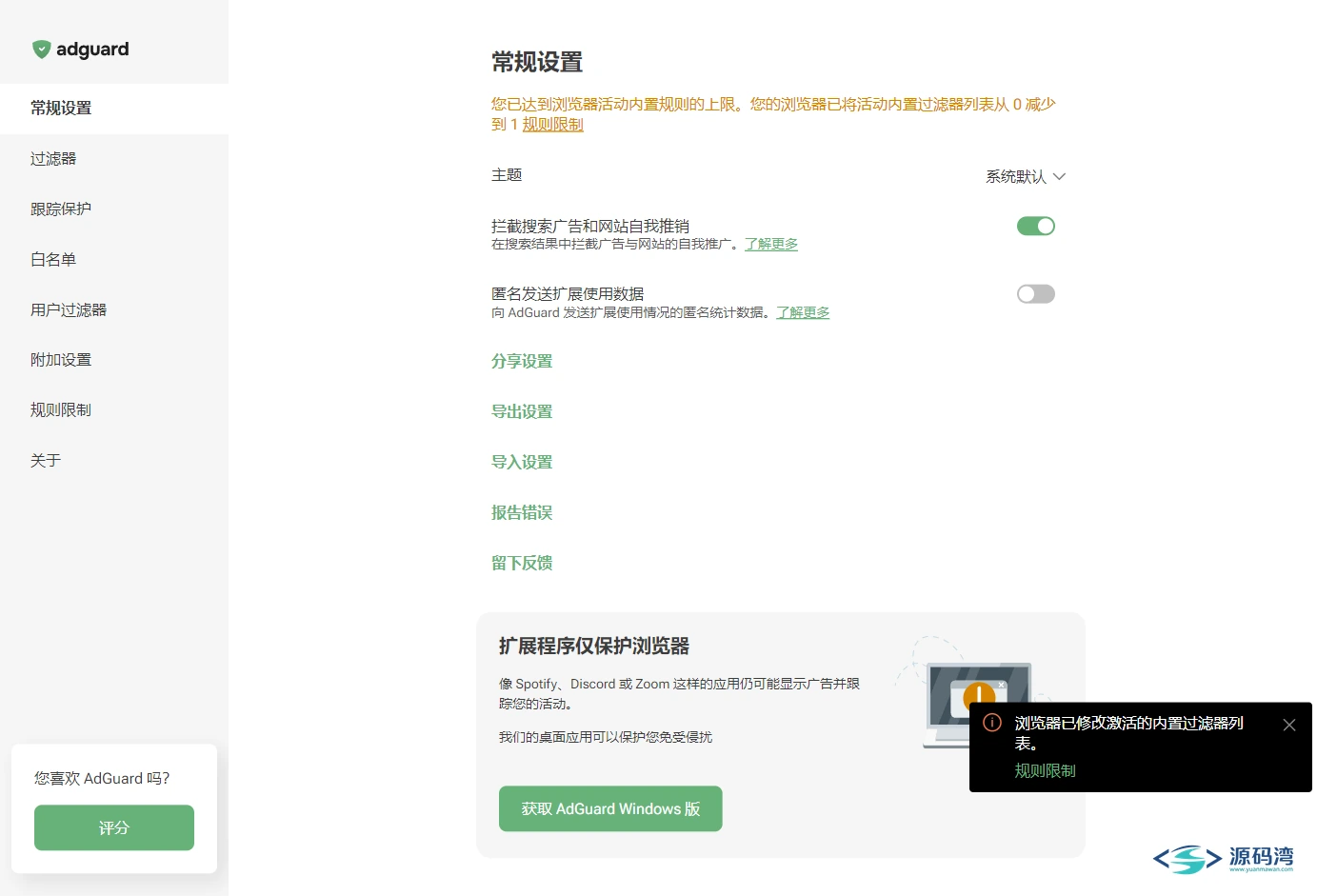The width and height of the screenshot is (1317, 896).
Task: Click 我们的桌面应用可以保护您免受侵扰 text
Action: pyautogui.click(x=606, y=738)
